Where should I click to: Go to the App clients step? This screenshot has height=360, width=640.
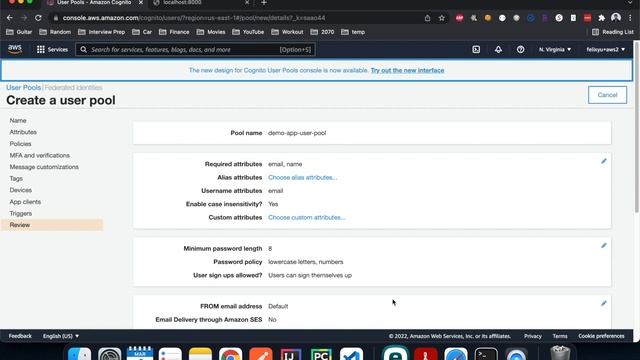click(25, 202)
